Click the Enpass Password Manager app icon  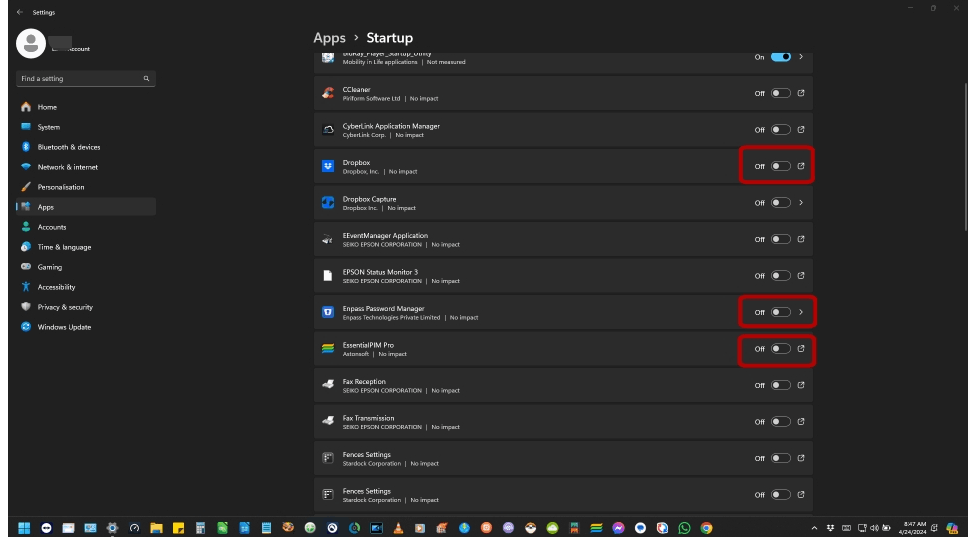coord(328,312)
